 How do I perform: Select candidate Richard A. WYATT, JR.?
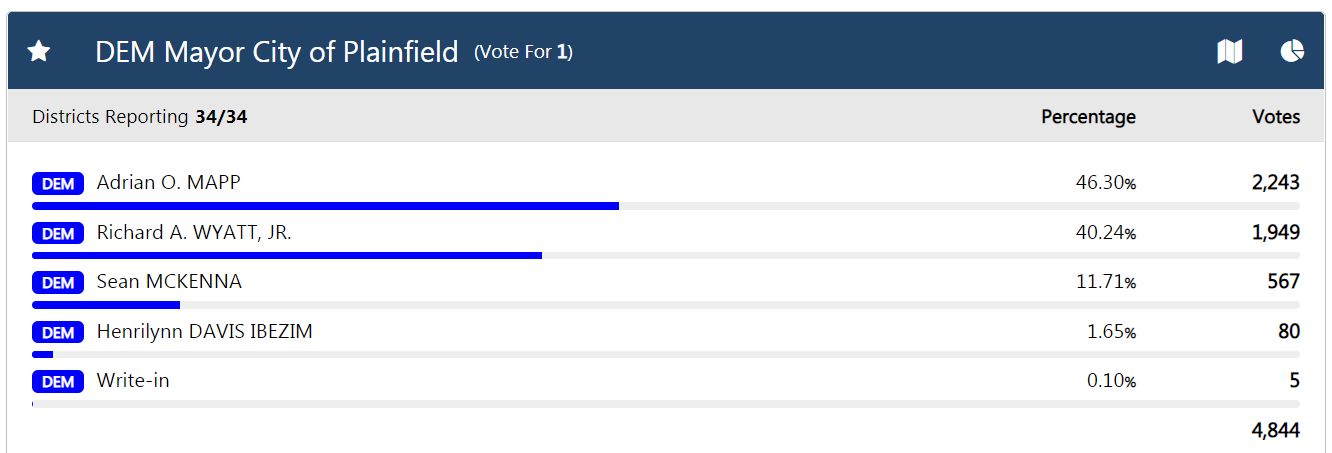(194, 233)
